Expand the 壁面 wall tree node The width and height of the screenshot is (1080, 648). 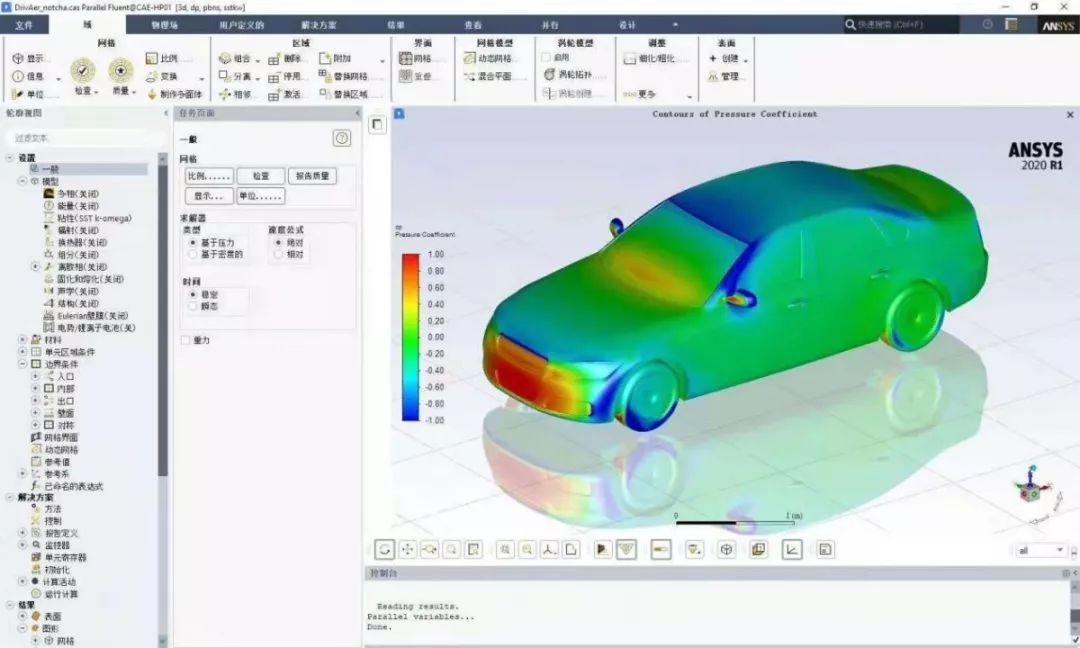[35, 412]
